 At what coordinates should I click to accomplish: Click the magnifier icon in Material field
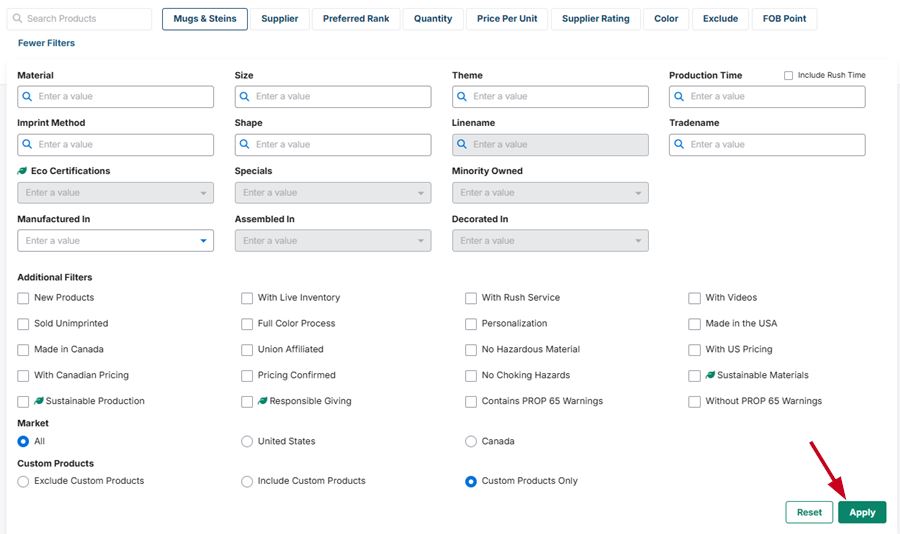(28, 97)
